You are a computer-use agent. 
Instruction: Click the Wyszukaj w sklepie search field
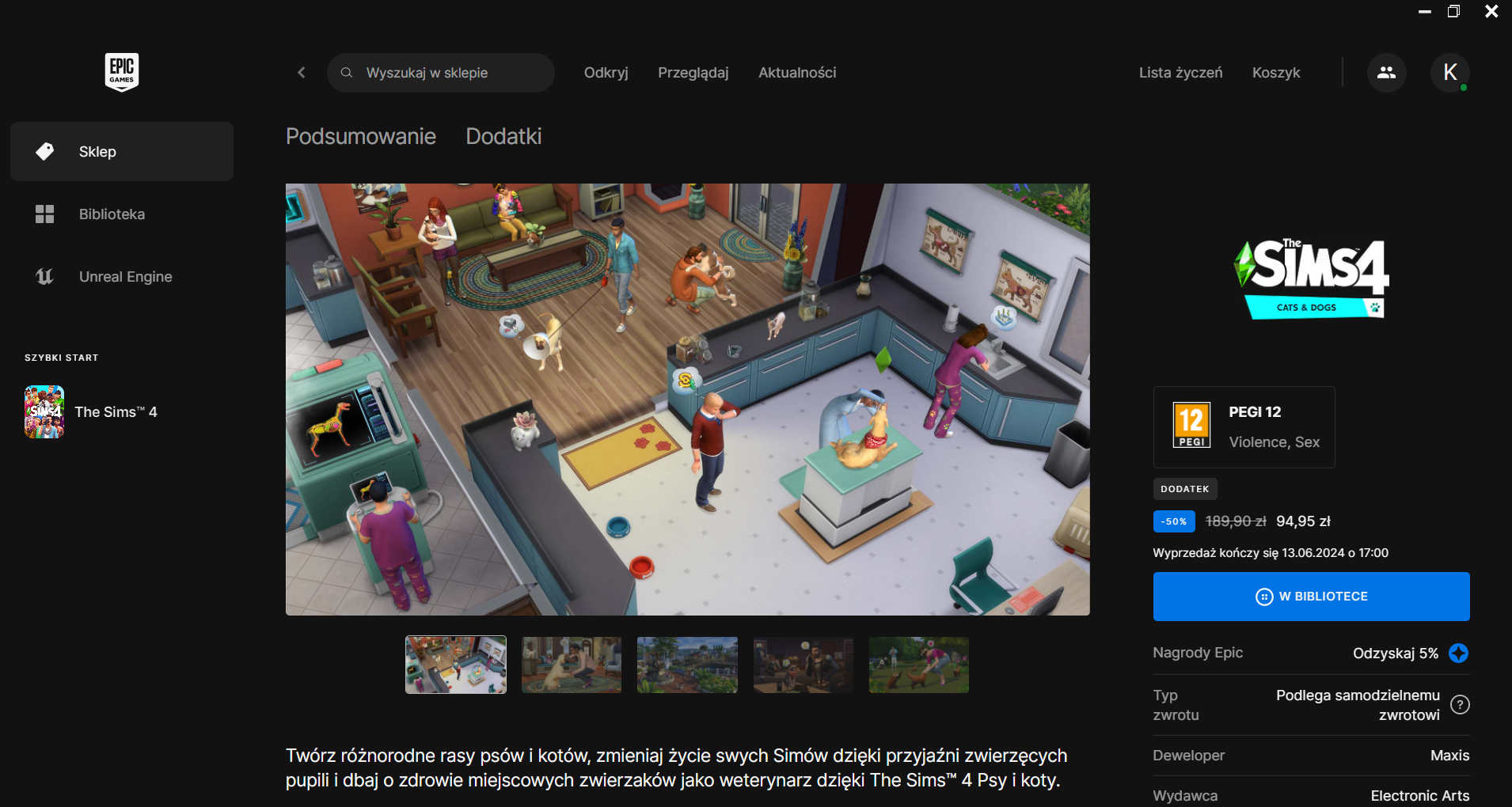(451, 73)
